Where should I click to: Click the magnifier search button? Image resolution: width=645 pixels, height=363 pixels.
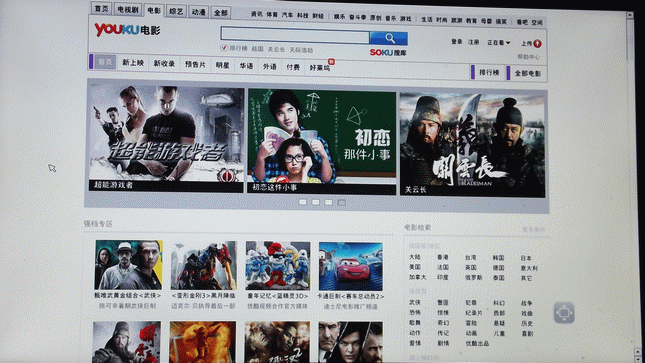pos(388,39)
